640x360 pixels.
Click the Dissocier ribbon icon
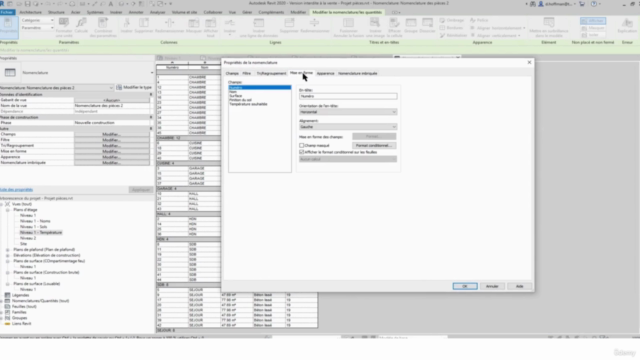(x=427, y=27)
